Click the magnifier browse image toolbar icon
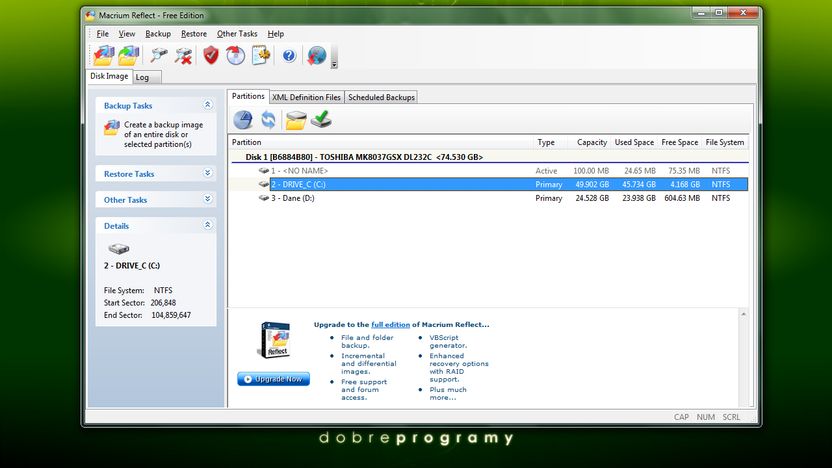This screenshot has width=832, height=468. coord(158,55)
